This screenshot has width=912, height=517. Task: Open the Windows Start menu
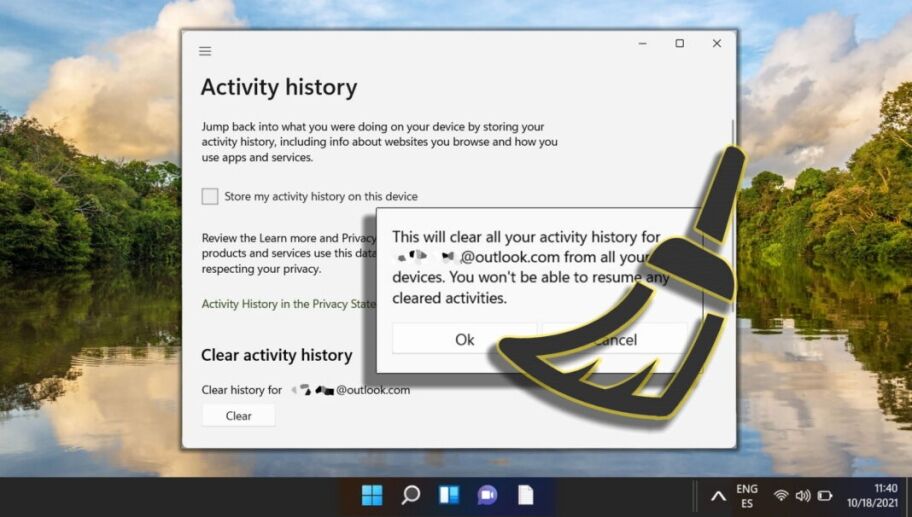(x=372, y=495)
